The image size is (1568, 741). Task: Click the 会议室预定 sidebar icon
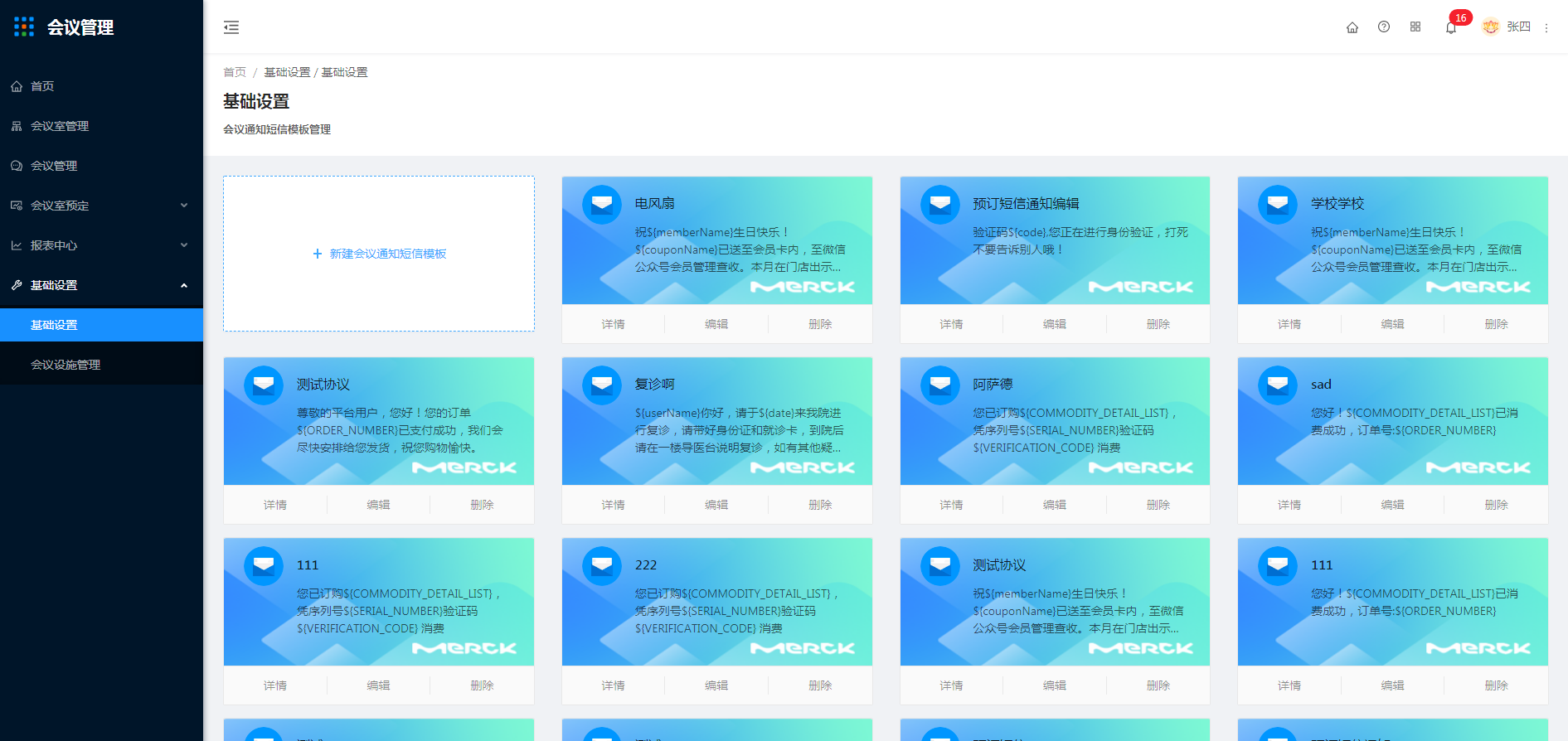tap(17, 206)
